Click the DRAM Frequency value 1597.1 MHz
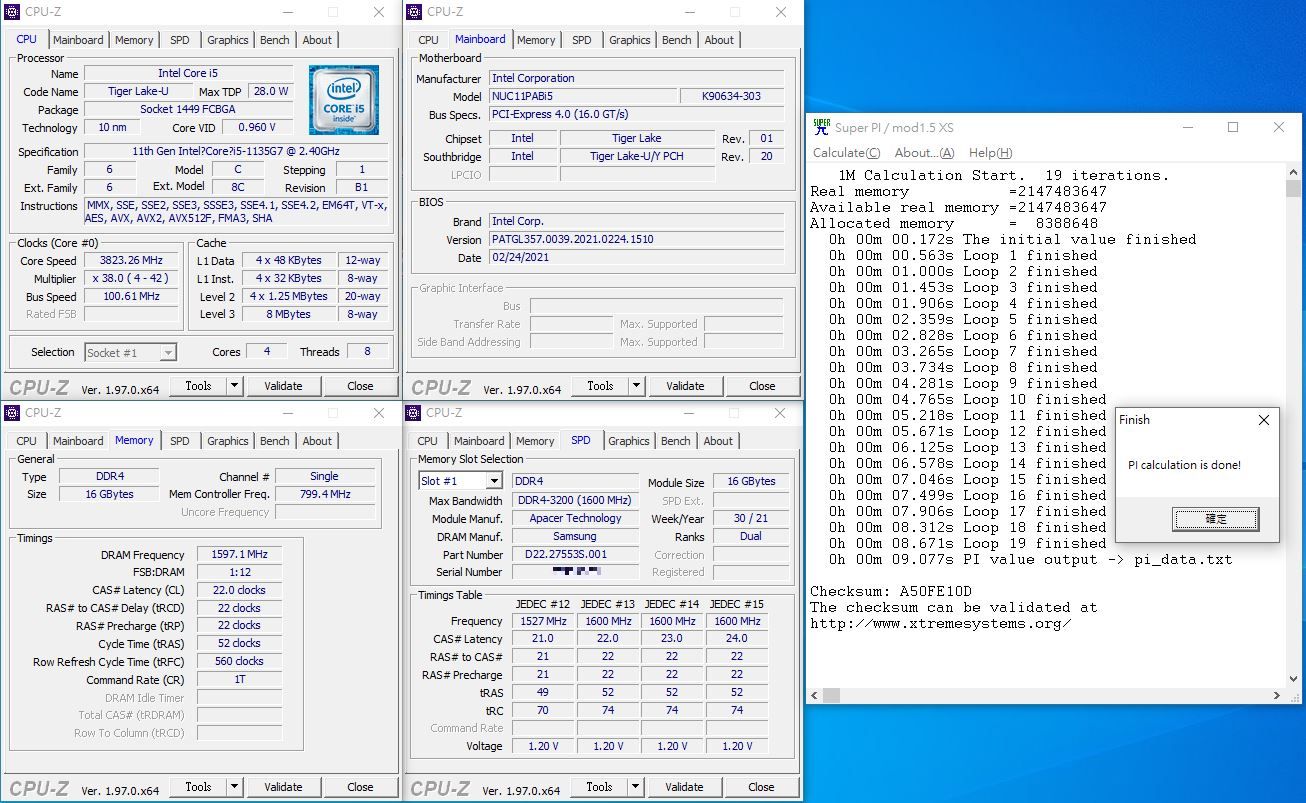This screenshot has height=803, width=1306. (x=239, y=555)
